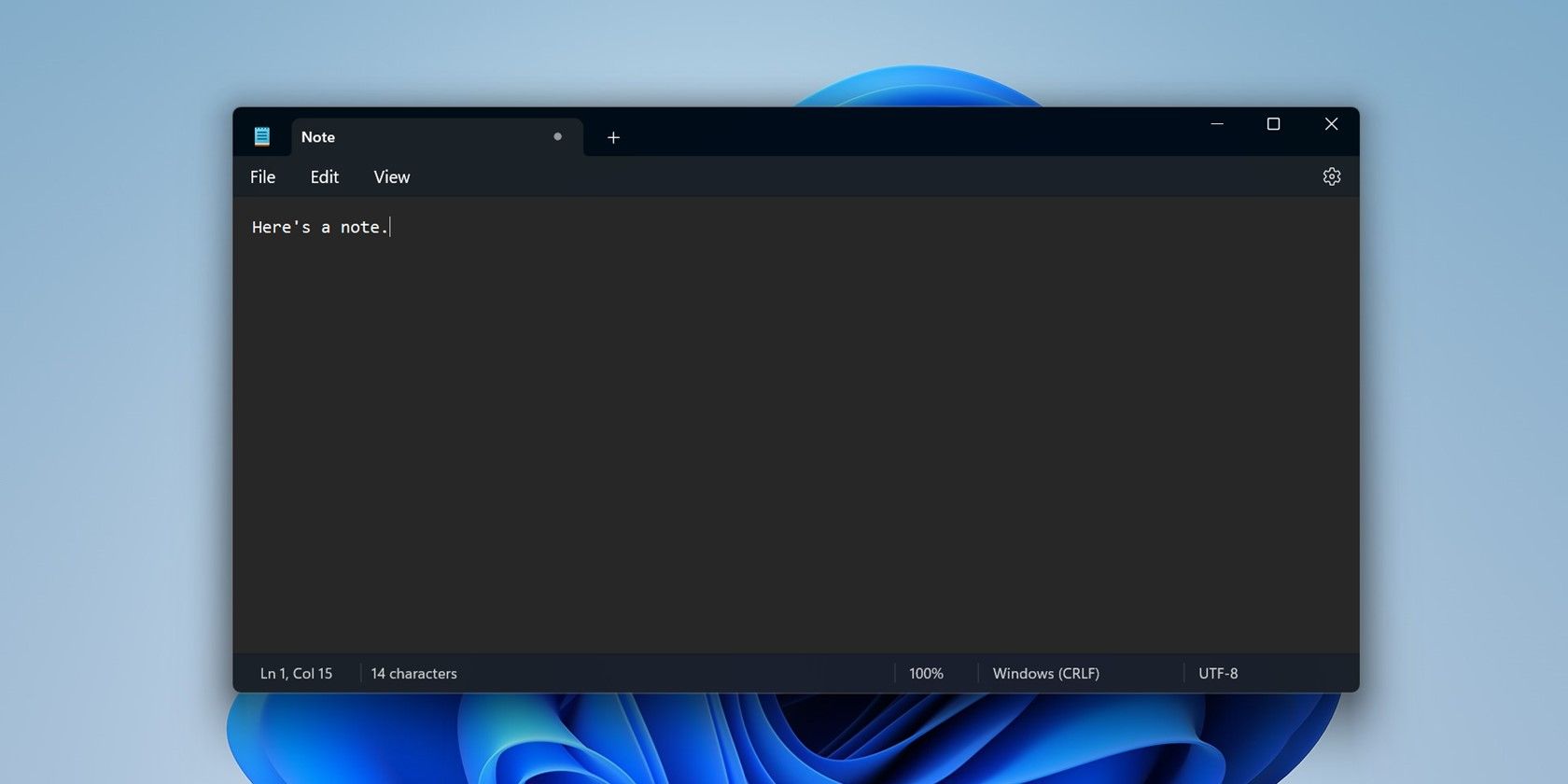Open the Edit menu
This screenshot has width=1568, height=784.
click(x=324, y=176)
